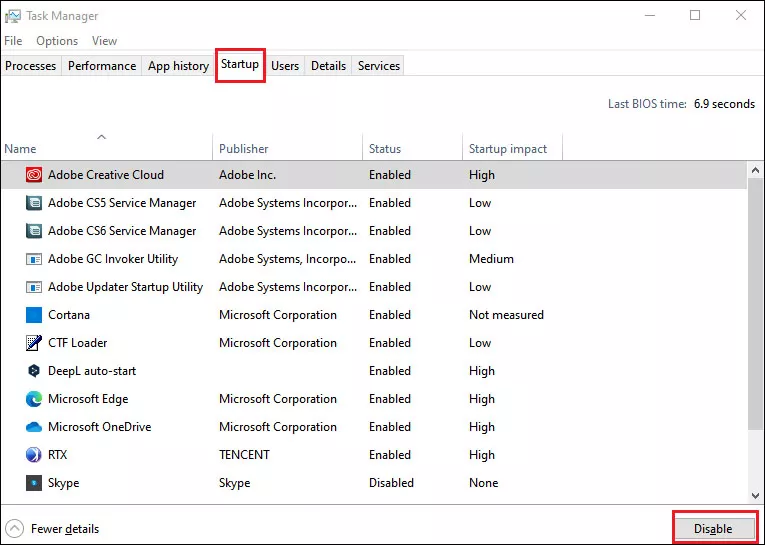The height and width of the screenshot is (545, 765).
Task: Click the scrollbar up arrow
Action: pyautogui.click(x=755, y=170)
